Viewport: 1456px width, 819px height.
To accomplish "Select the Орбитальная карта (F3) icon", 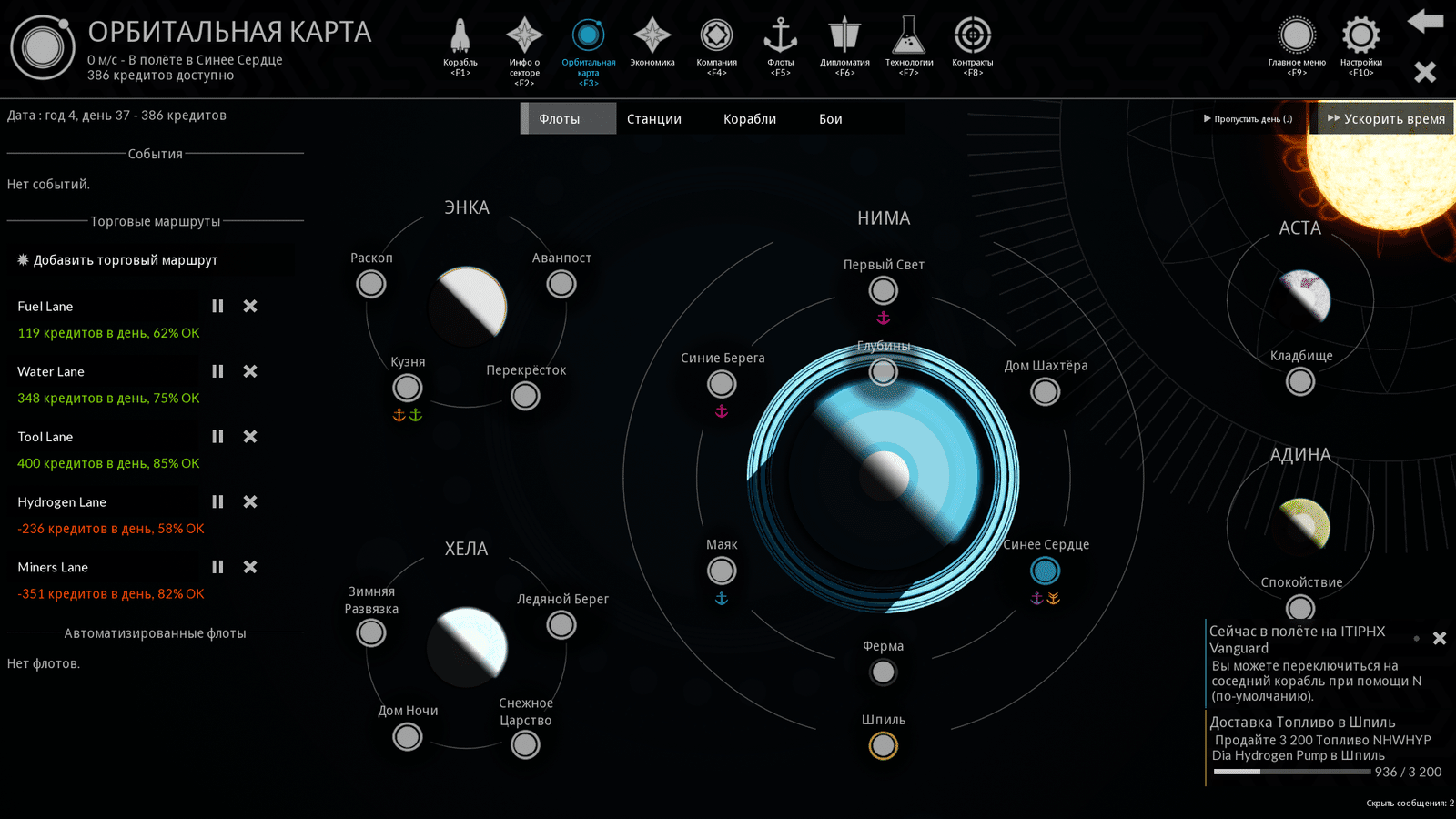I will (589, 36).
